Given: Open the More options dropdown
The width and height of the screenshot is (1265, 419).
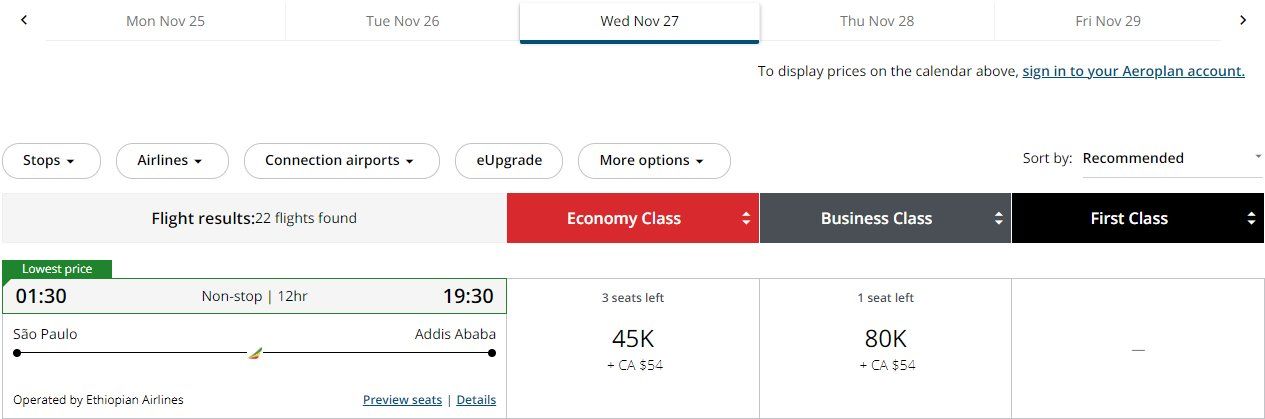Looking at the screenshot, I should click(x=653, y=161).
